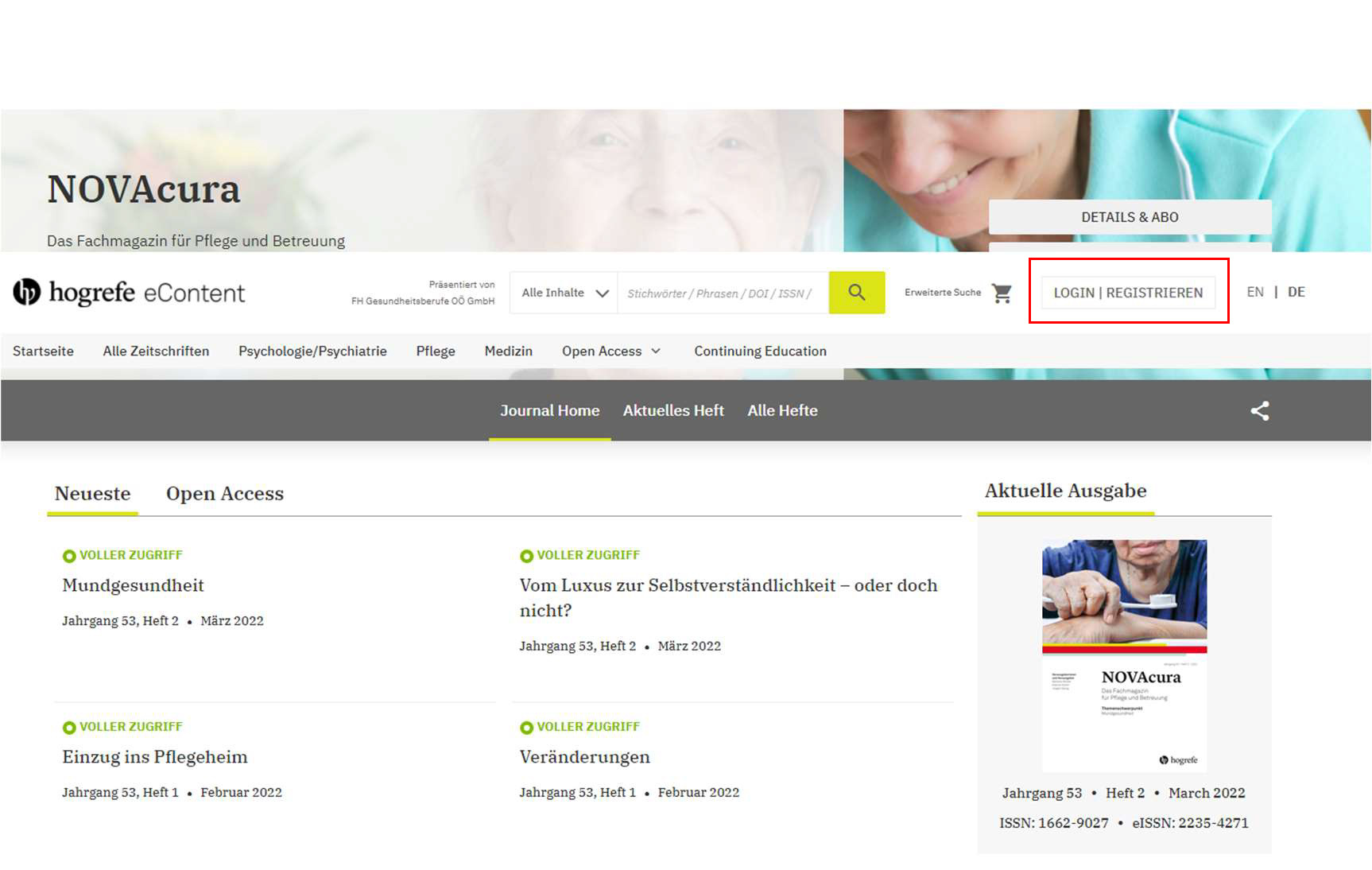The height and width of the screenshot is (870, 1372).
Task: Click März 2022 date under Mundgesundheit
Action: pos(231,621)
